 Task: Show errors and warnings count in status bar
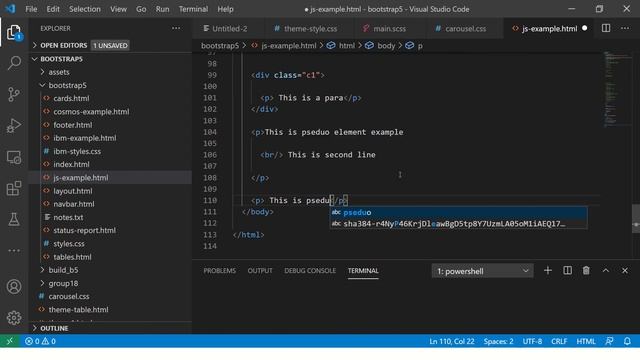tap(40, 341)
